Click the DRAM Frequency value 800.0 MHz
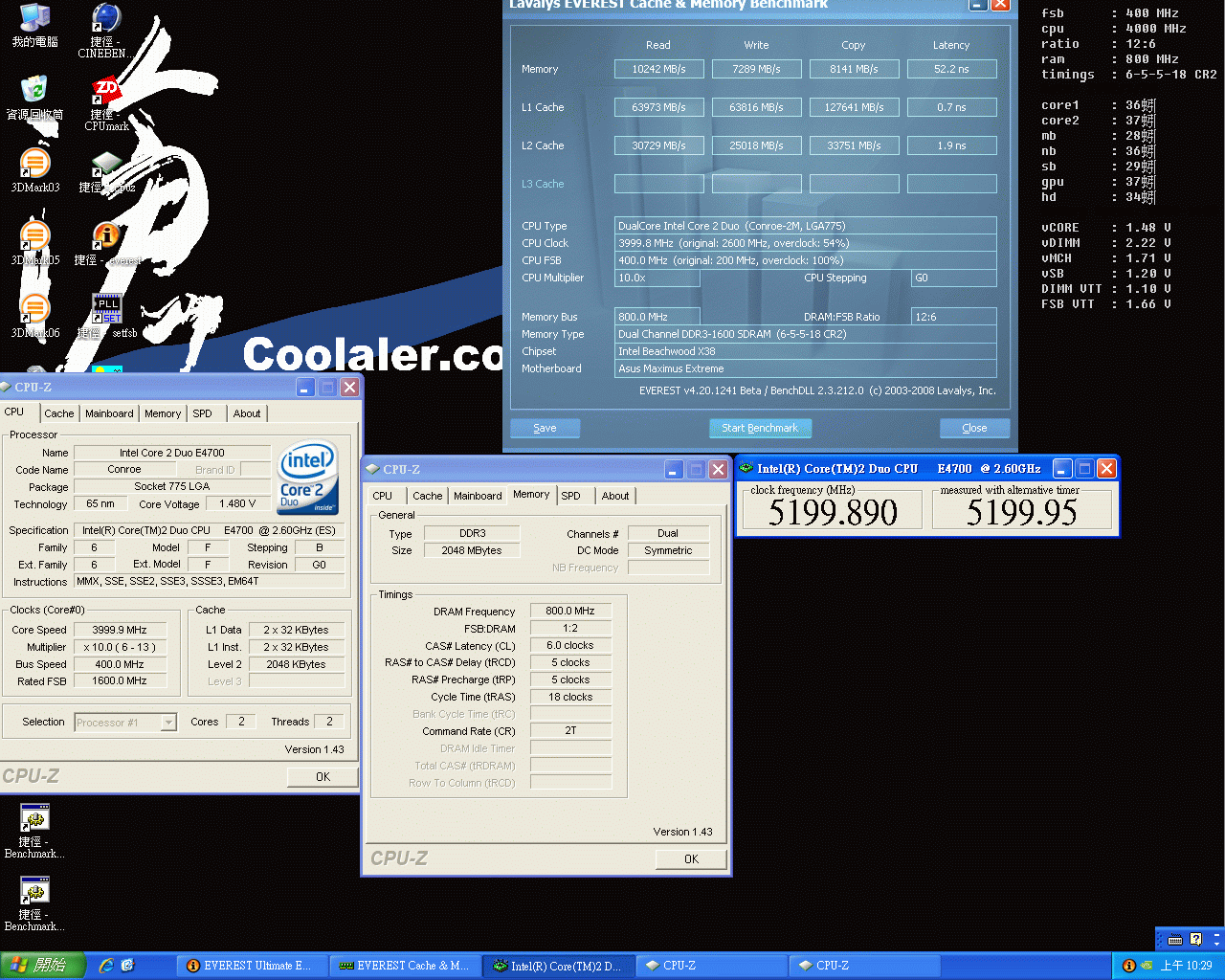 coord(570,611)
